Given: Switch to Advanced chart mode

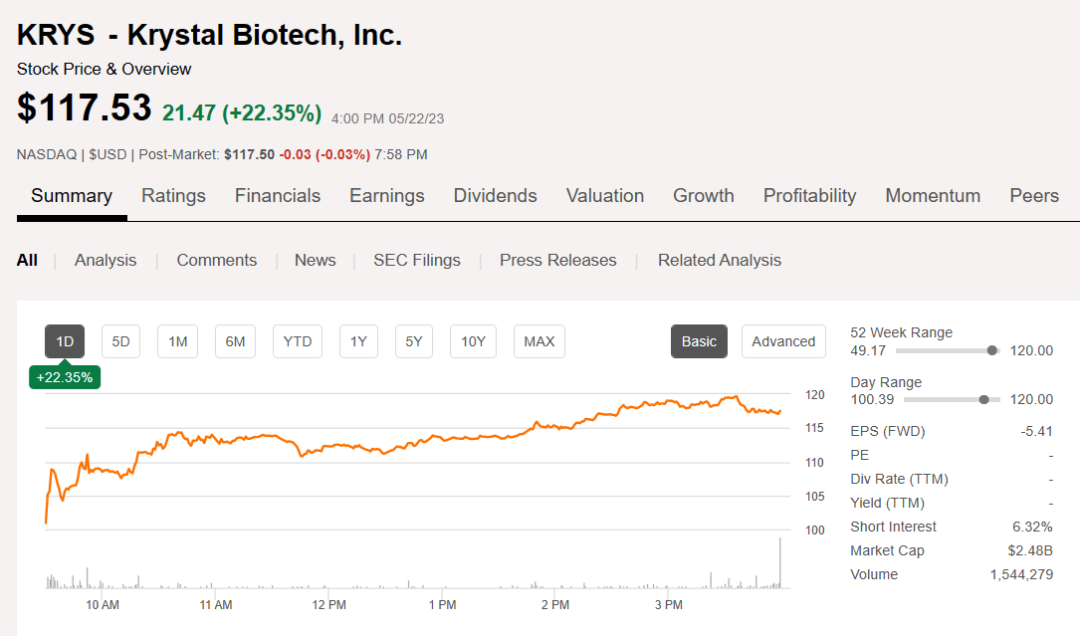Looking at the screenshot, I should point(783,342).
